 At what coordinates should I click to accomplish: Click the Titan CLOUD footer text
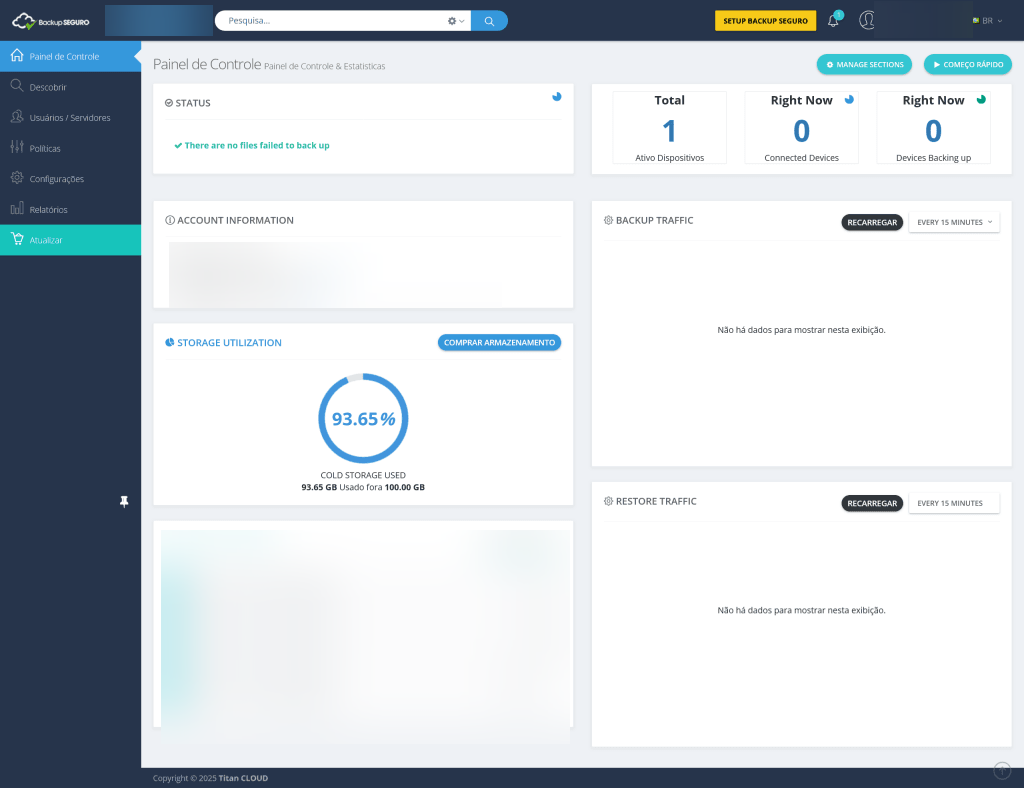tap(243, 778)
